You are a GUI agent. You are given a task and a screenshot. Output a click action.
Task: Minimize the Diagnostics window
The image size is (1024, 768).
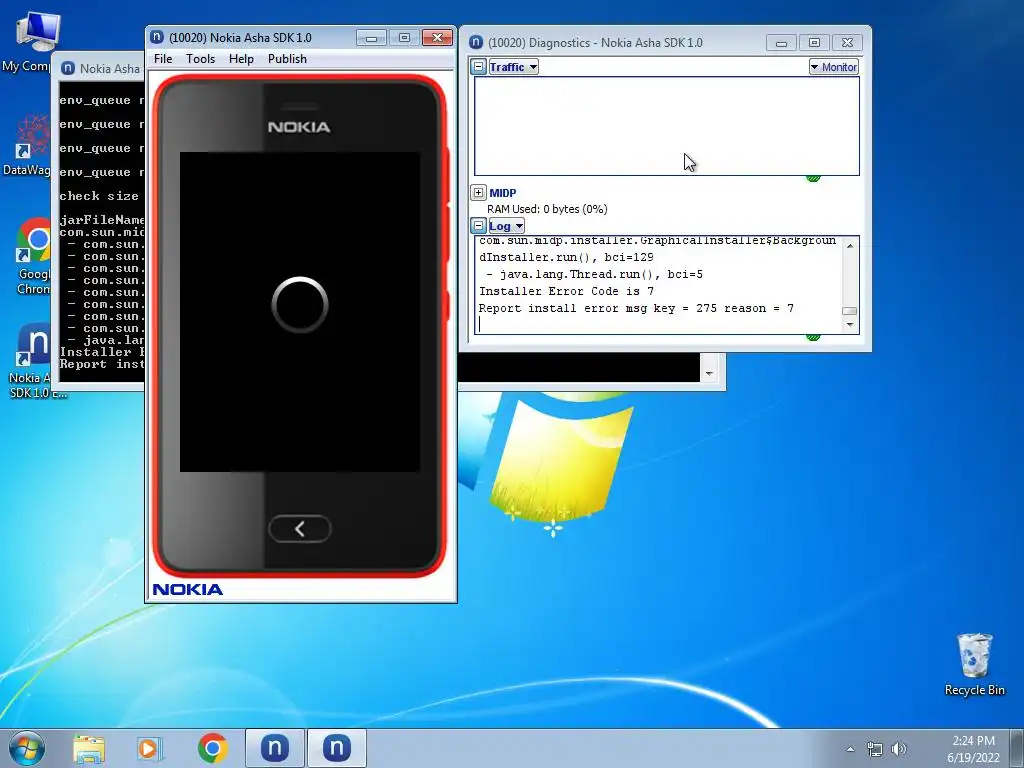tap(781, 43)
